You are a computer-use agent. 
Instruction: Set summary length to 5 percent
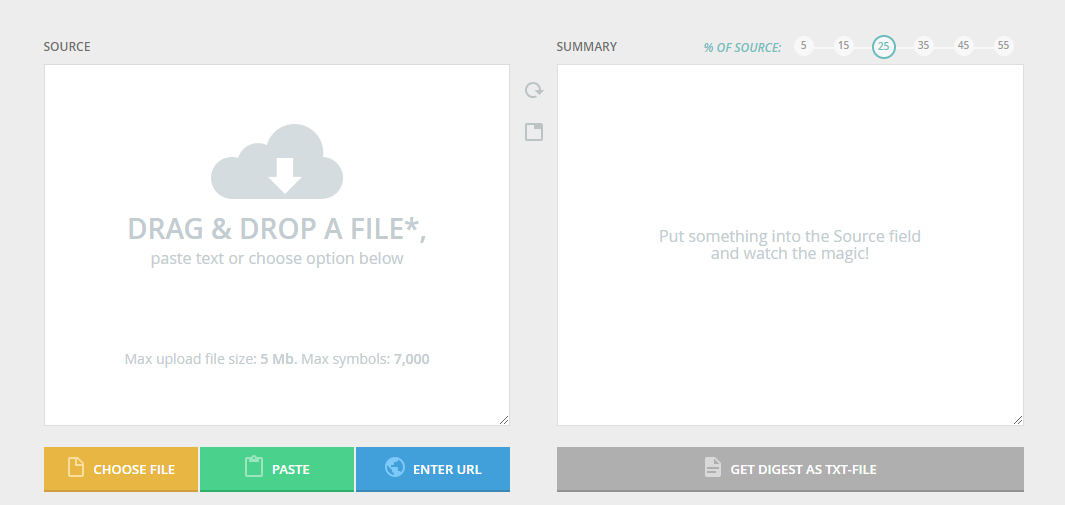[804, 46]
